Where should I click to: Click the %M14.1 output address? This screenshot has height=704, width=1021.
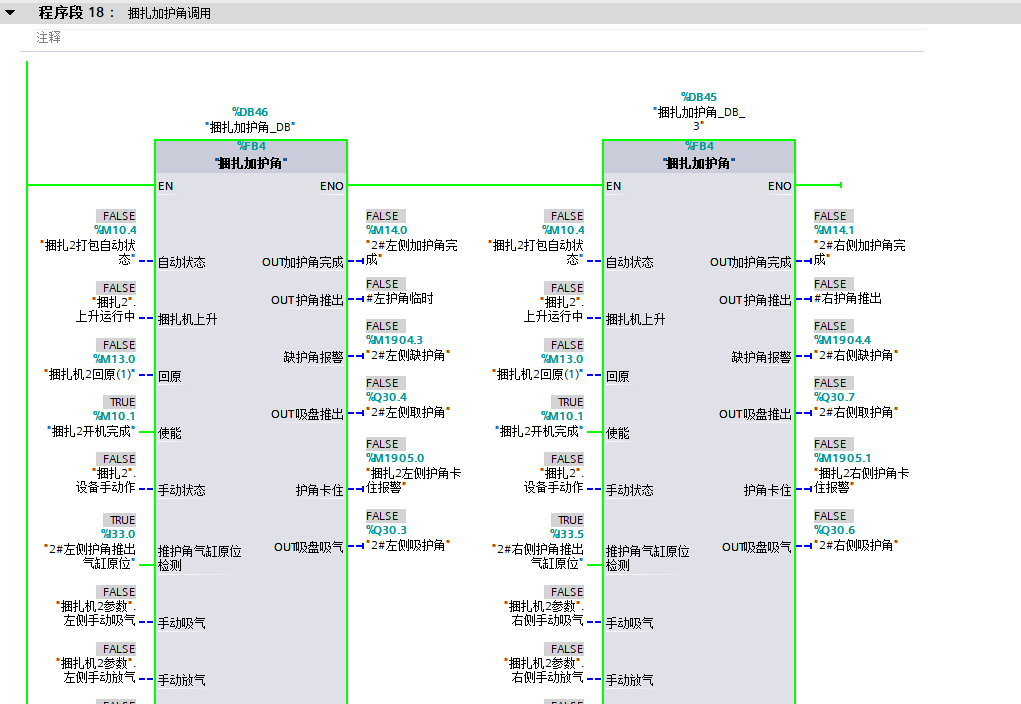[835, 230]
